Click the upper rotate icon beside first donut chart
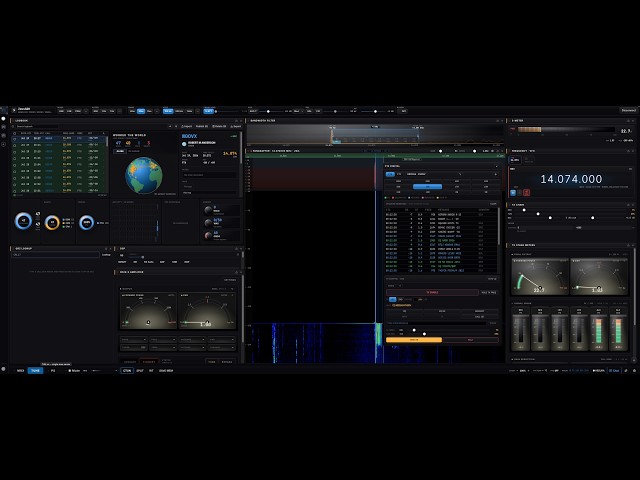Image resolution: width=640 pixels, height=480 pixels. click(x=38, y=213)
